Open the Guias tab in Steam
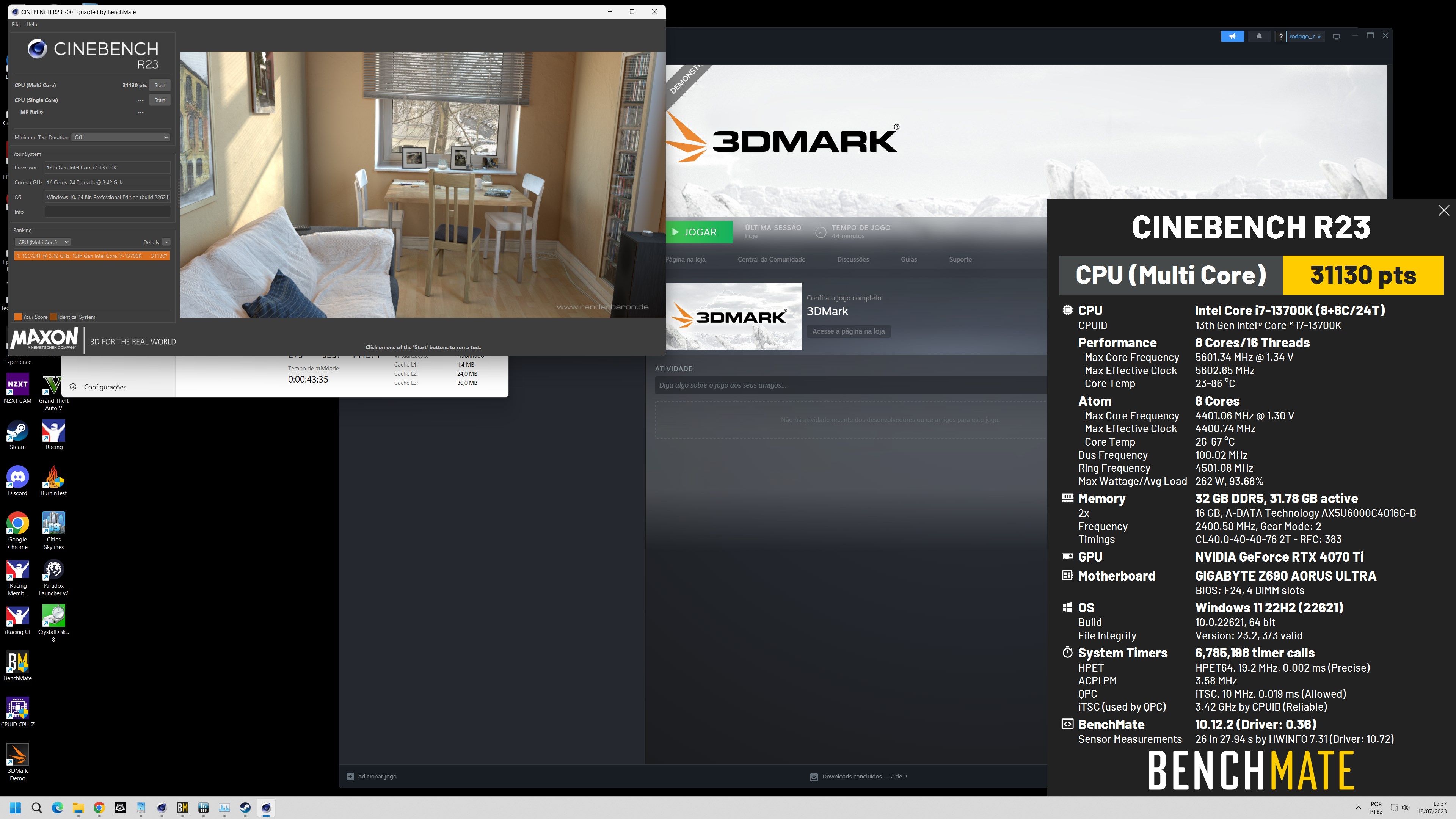Image resolution: width=1456 pixels, height=819 pixels. pyautogui.click(x=908, y=259)
